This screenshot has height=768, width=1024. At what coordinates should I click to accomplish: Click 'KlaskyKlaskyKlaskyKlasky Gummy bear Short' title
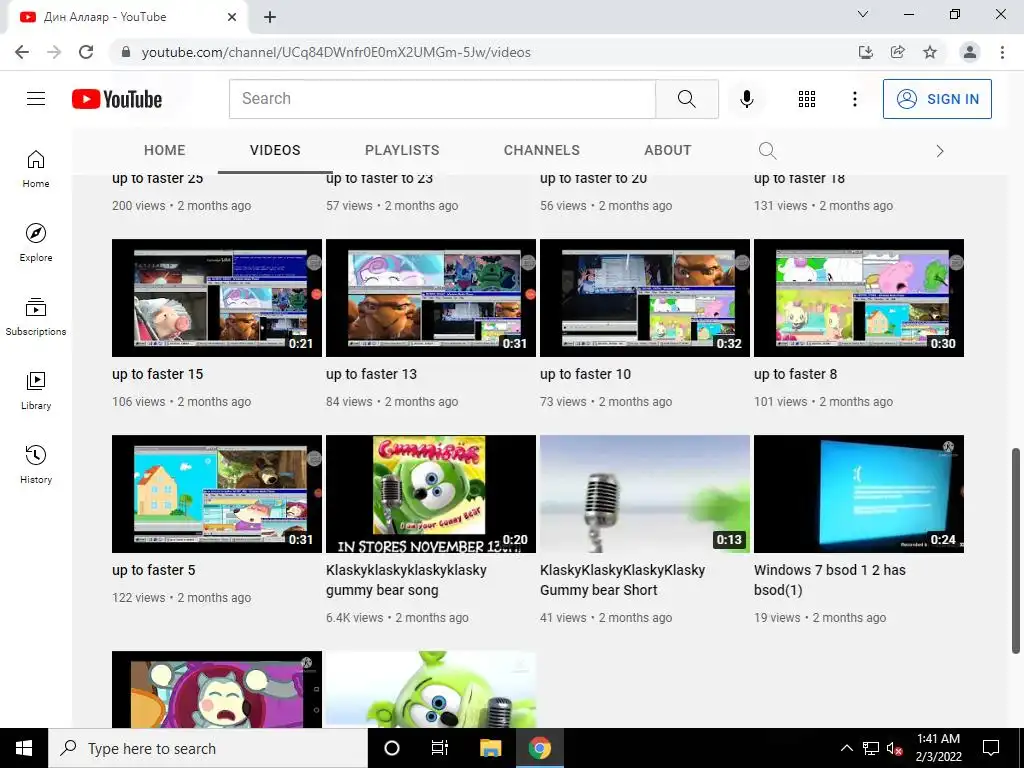622,580
